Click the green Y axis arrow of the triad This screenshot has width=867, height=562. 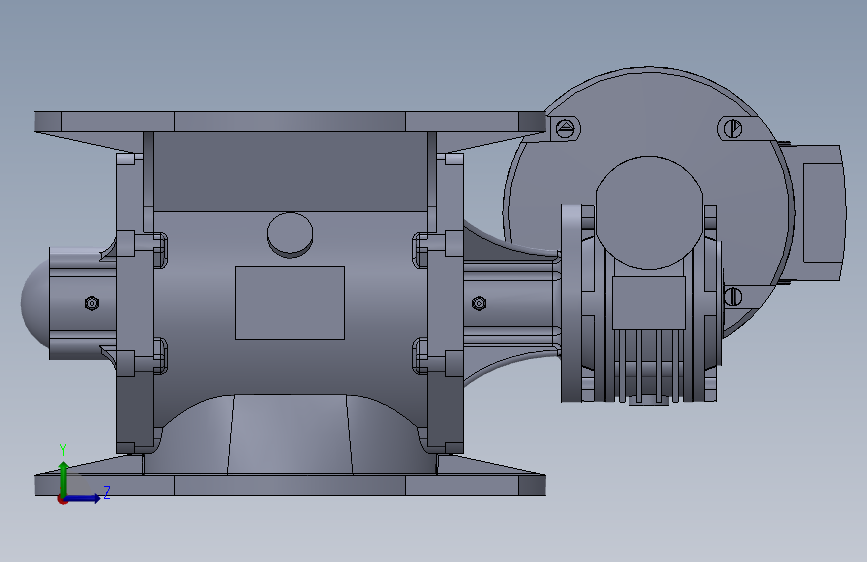(x=64, y=478)
